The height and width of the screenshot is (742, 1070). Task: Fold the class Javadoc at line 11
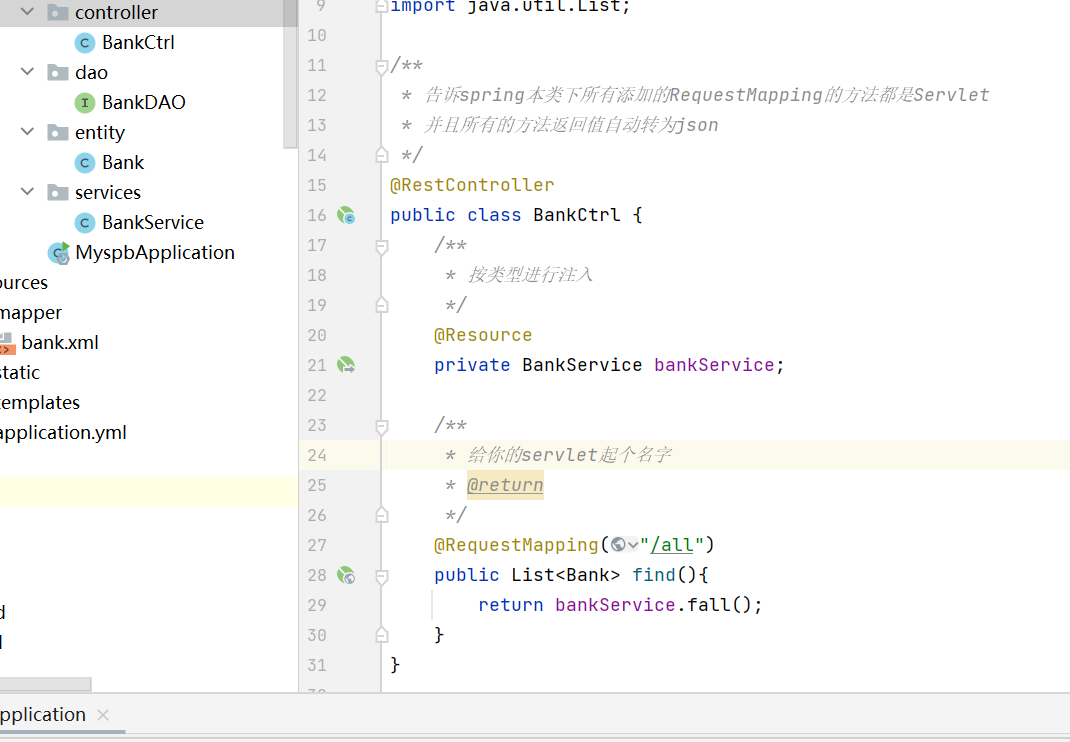point(382,66)
